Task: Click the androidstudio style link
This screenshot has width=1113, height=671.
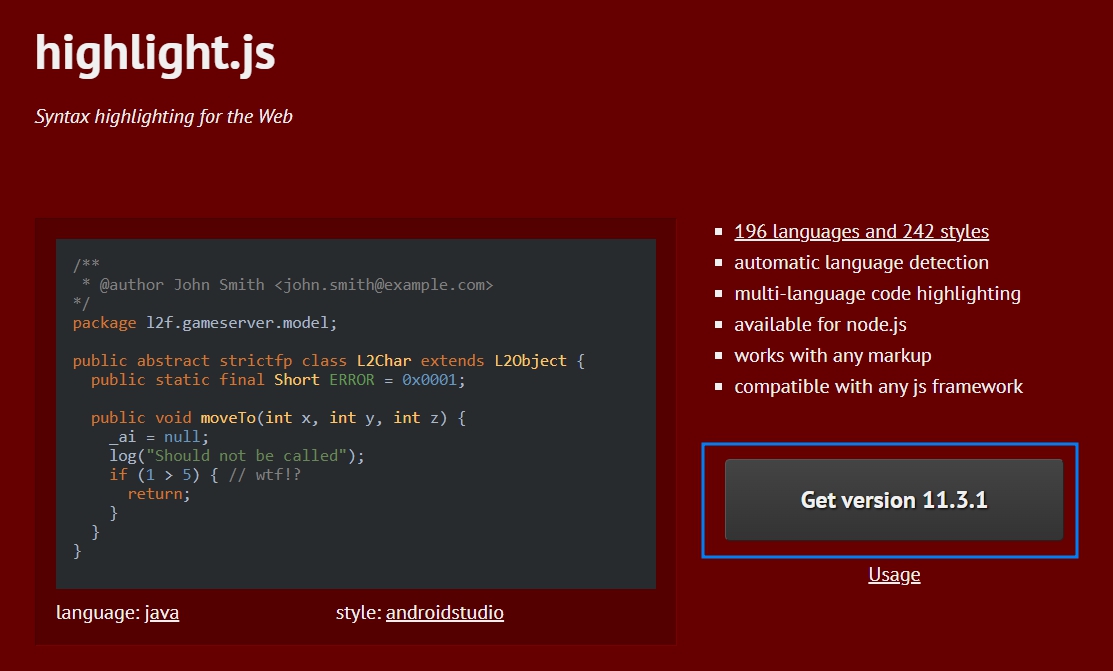Action: 444,613
